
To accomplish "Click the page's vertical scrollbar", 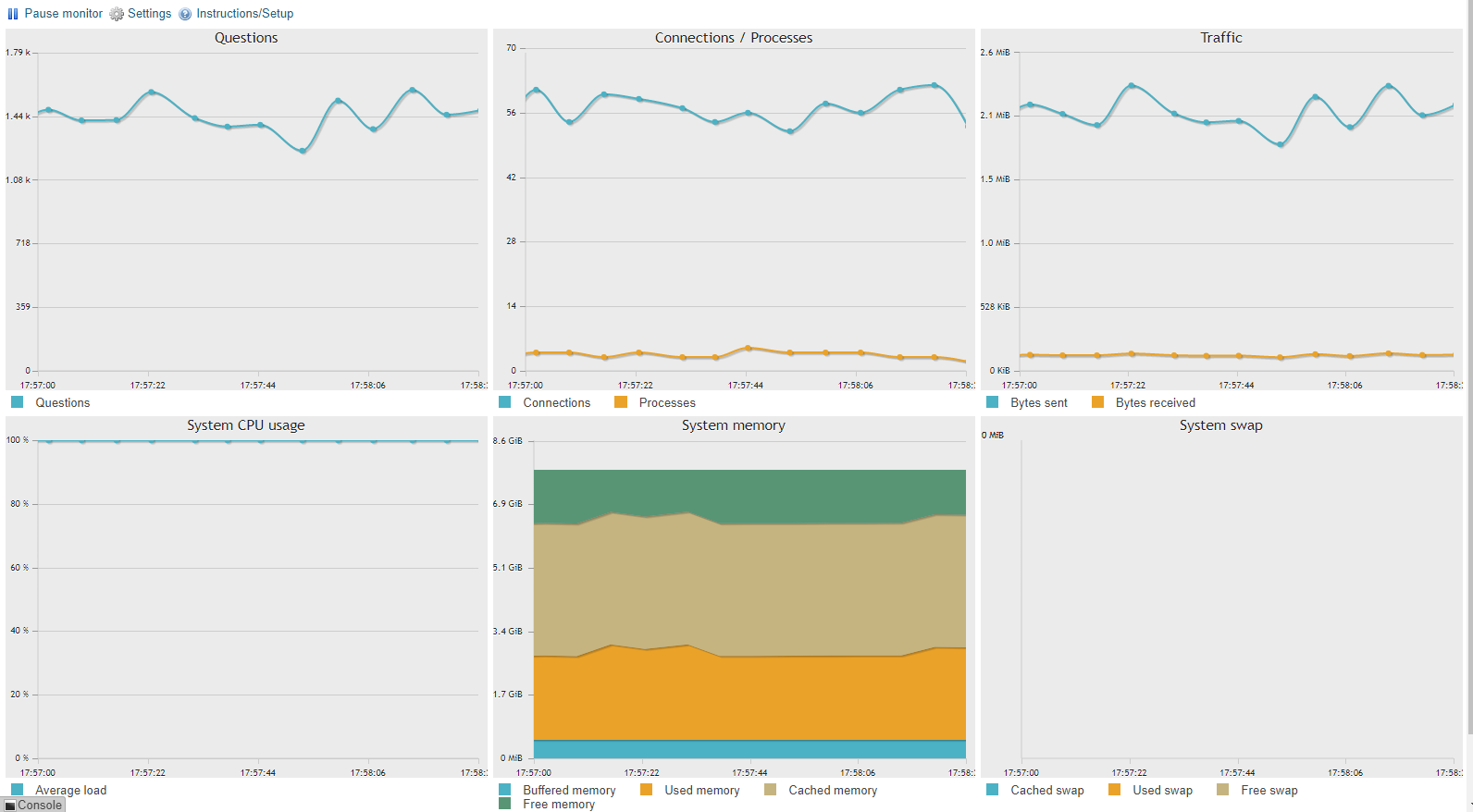I will (1468, 370).
